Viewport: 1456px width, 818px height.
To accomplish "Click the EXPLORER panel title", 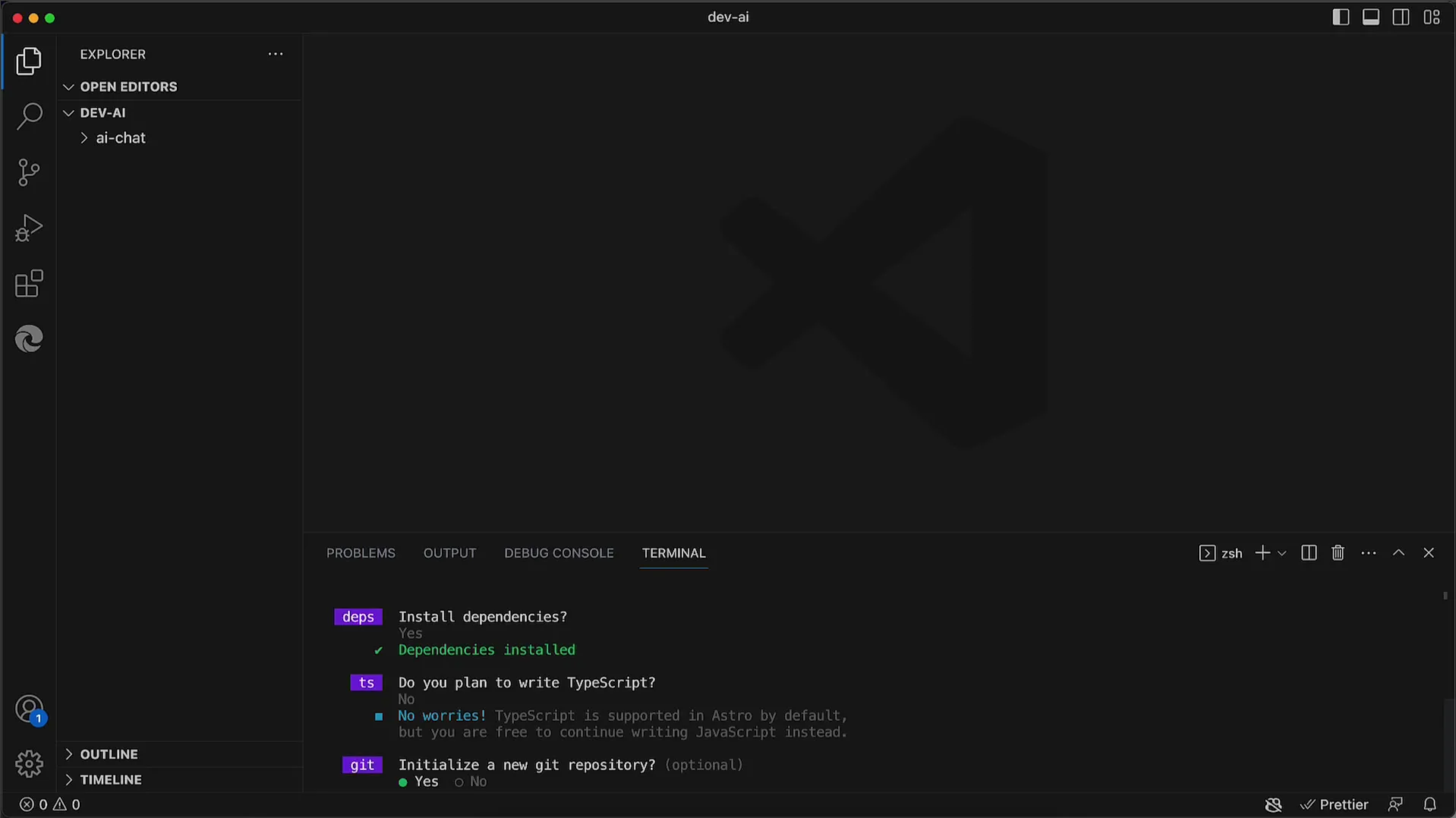I will tap(112, 54).
